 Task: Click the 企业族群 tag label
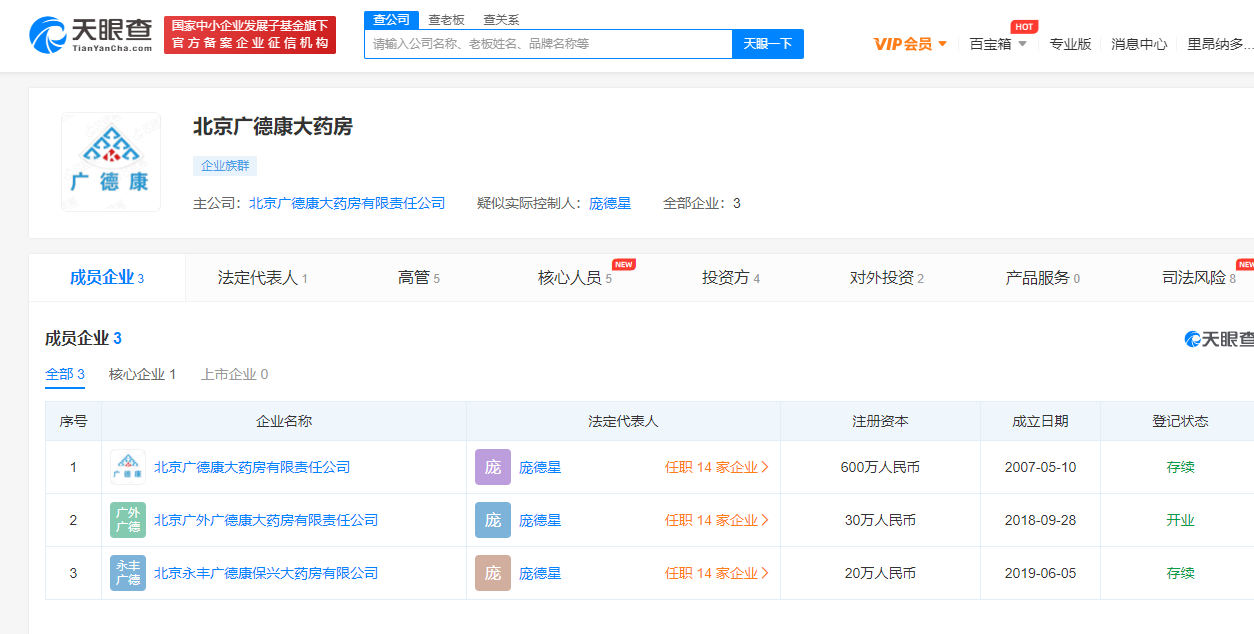[x=225, y=166]
